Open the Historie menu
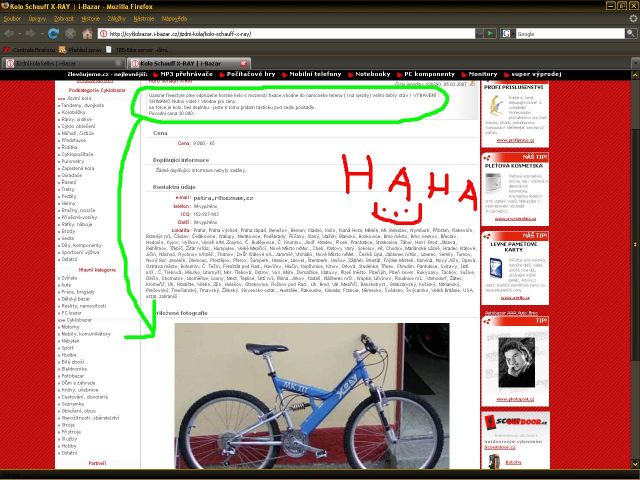Screen dimensions: 640x480 pos(89,19)
